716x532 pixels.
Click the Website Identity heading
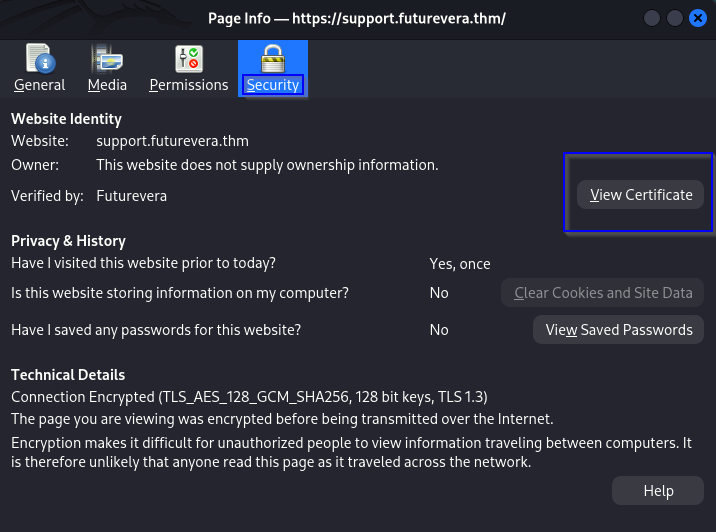[x=66, y=119]
